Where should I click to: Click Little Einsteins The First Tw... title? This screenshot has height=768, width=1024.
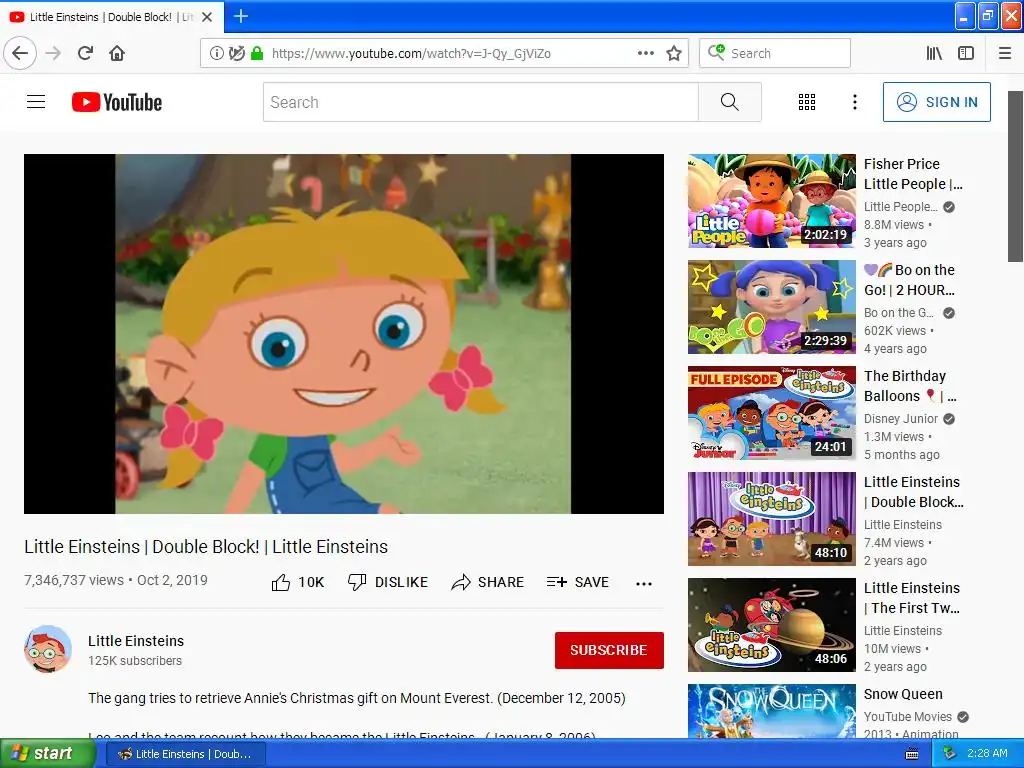(x=912, y=598)
